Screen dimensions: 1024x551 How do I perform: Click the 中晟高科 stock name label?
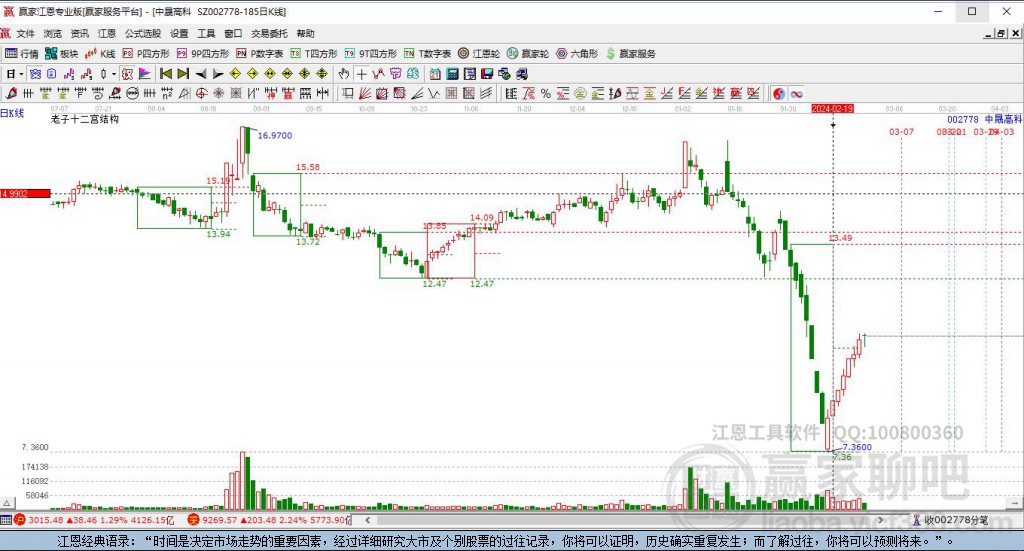[1003, 119]
